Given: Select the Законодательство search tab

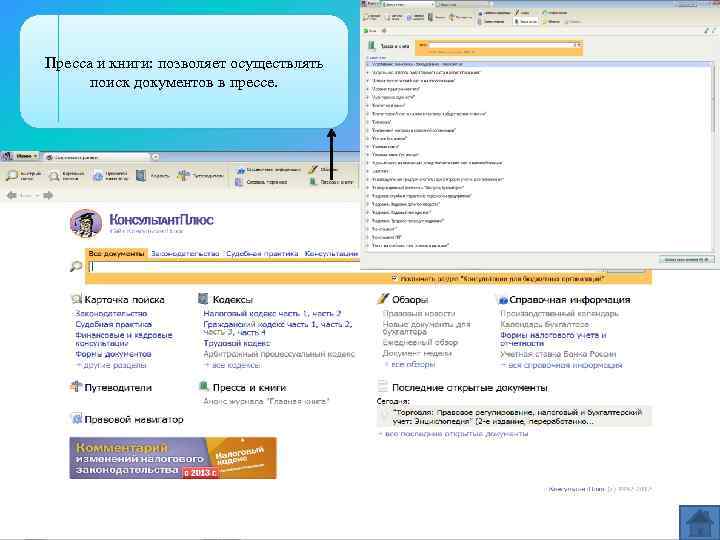Looking at the screenshot, I should (x=185, y=253).
